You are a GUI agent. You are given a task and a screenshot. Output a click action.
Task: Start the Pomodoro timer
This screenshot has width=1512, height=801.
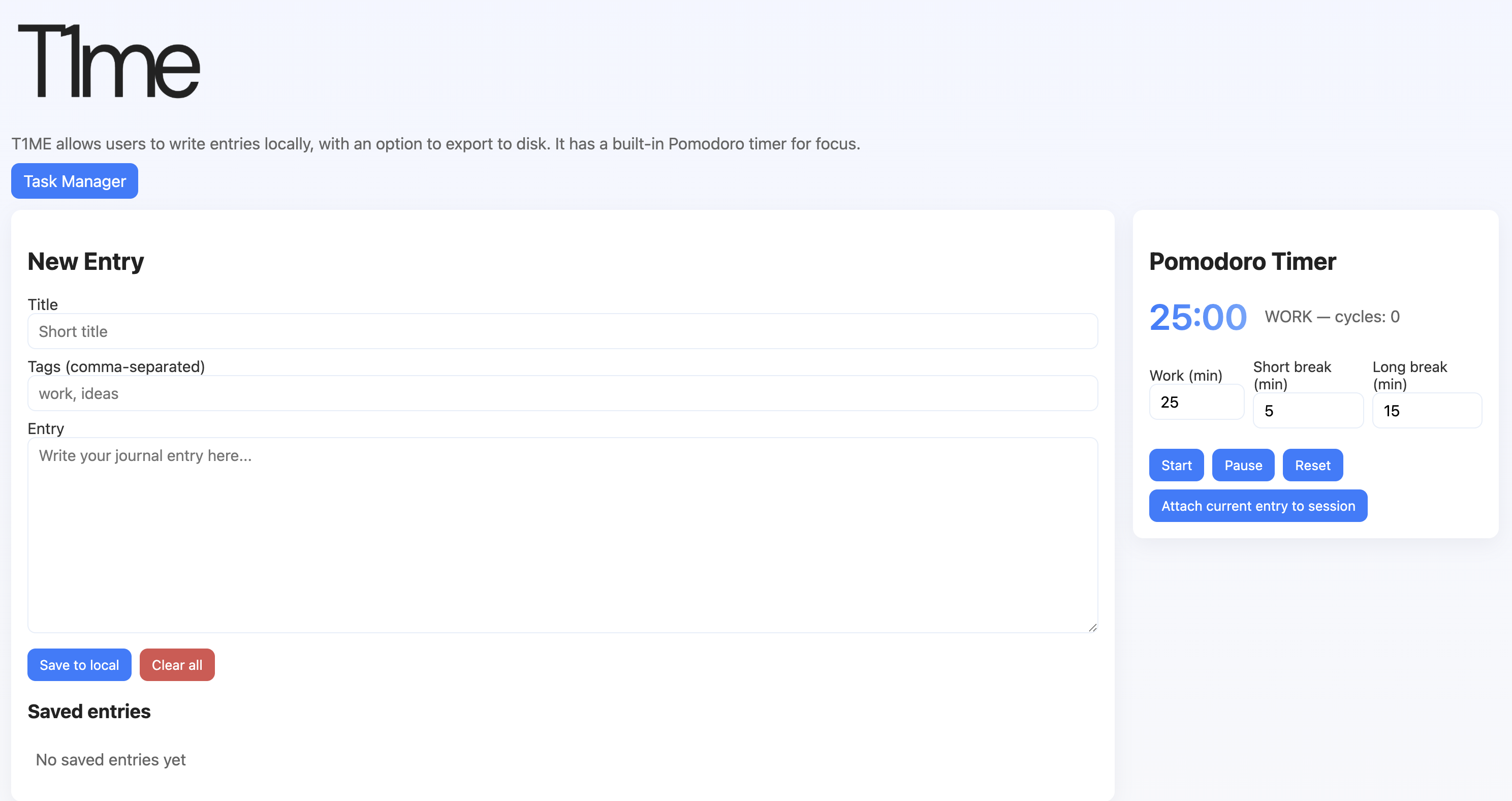tap(1176, 465)
